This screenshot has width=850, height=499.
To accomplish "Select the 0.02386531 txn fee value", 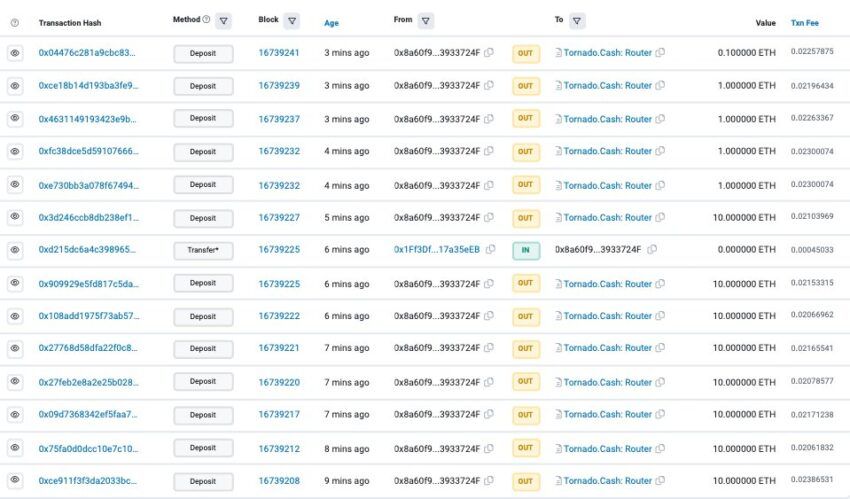I will coord(812,479).
